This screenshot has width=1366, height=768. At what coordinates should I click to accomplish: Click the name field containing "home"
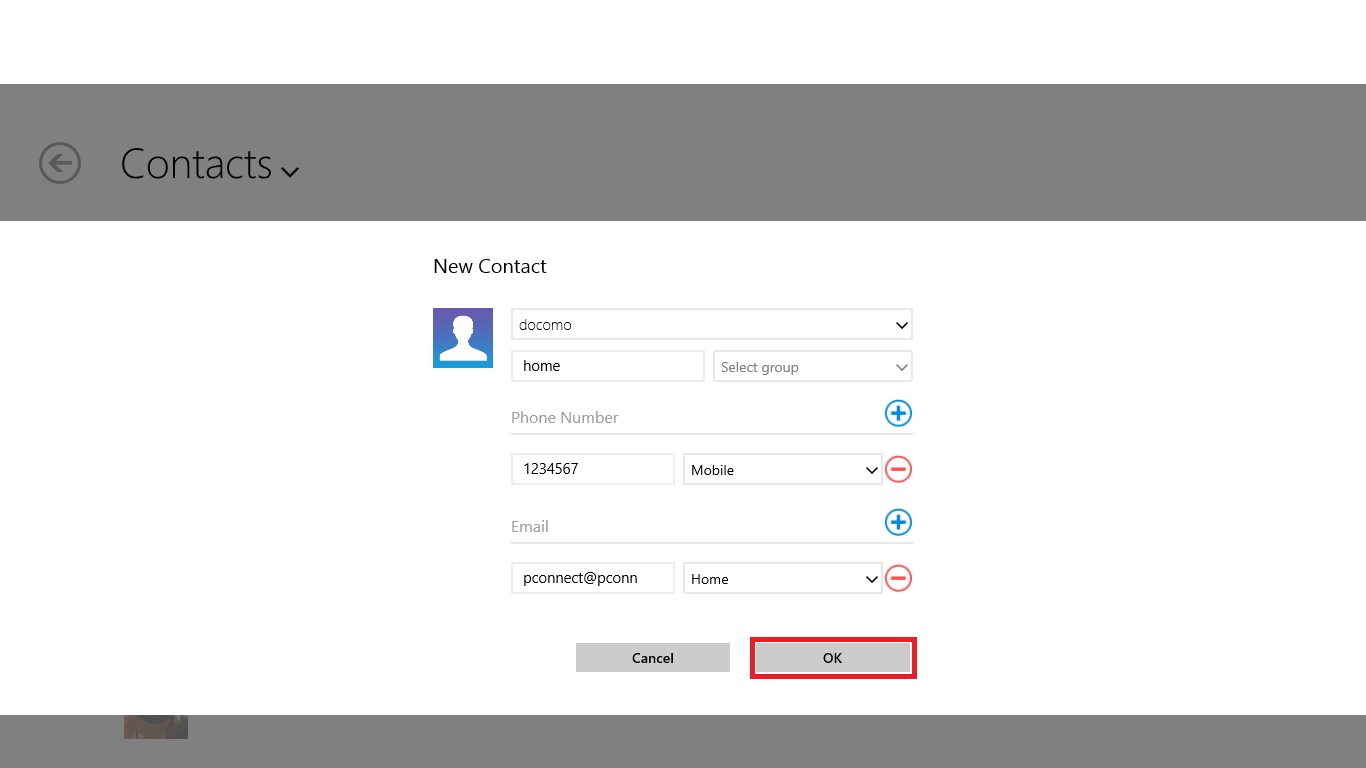[x=607, y=366]
